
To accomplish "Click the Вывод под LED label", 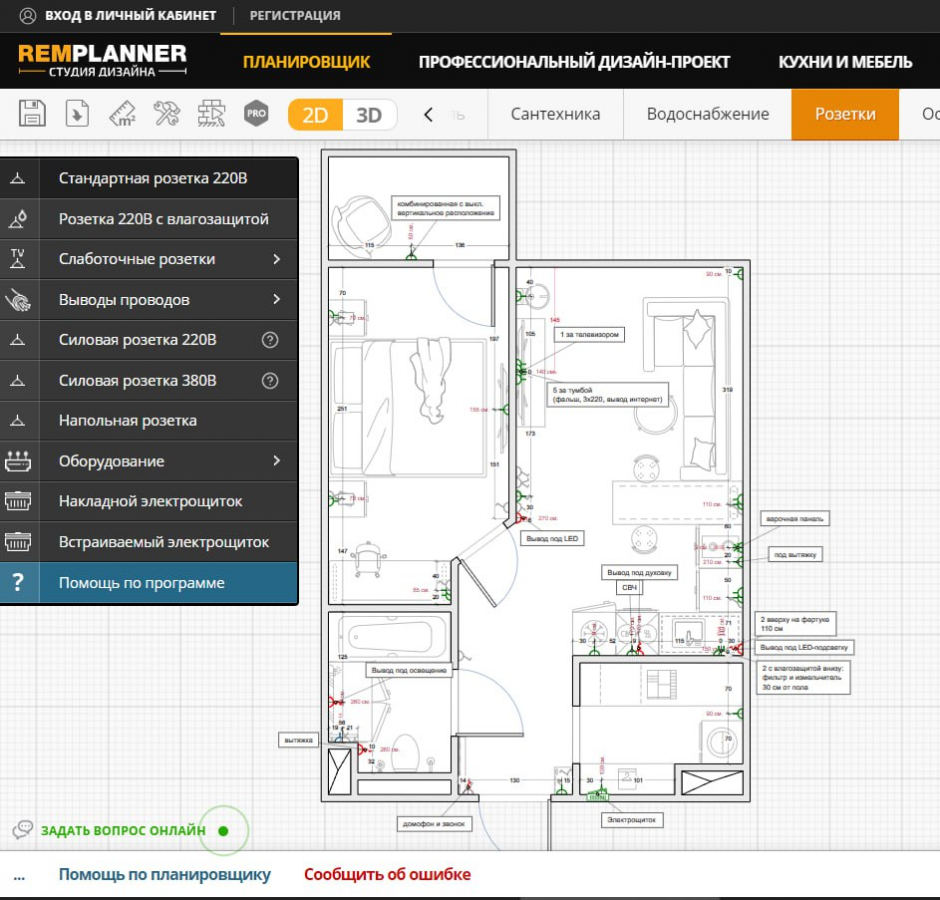I will (552, 538).
